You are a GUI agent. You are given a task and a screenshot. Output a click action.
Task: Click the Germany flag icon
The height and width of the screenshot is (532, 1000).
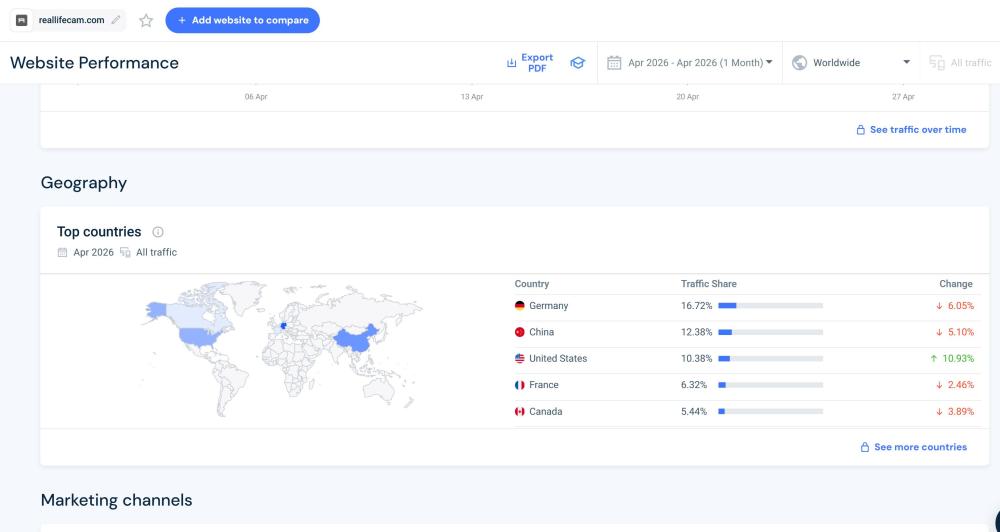tap(520, 306)
